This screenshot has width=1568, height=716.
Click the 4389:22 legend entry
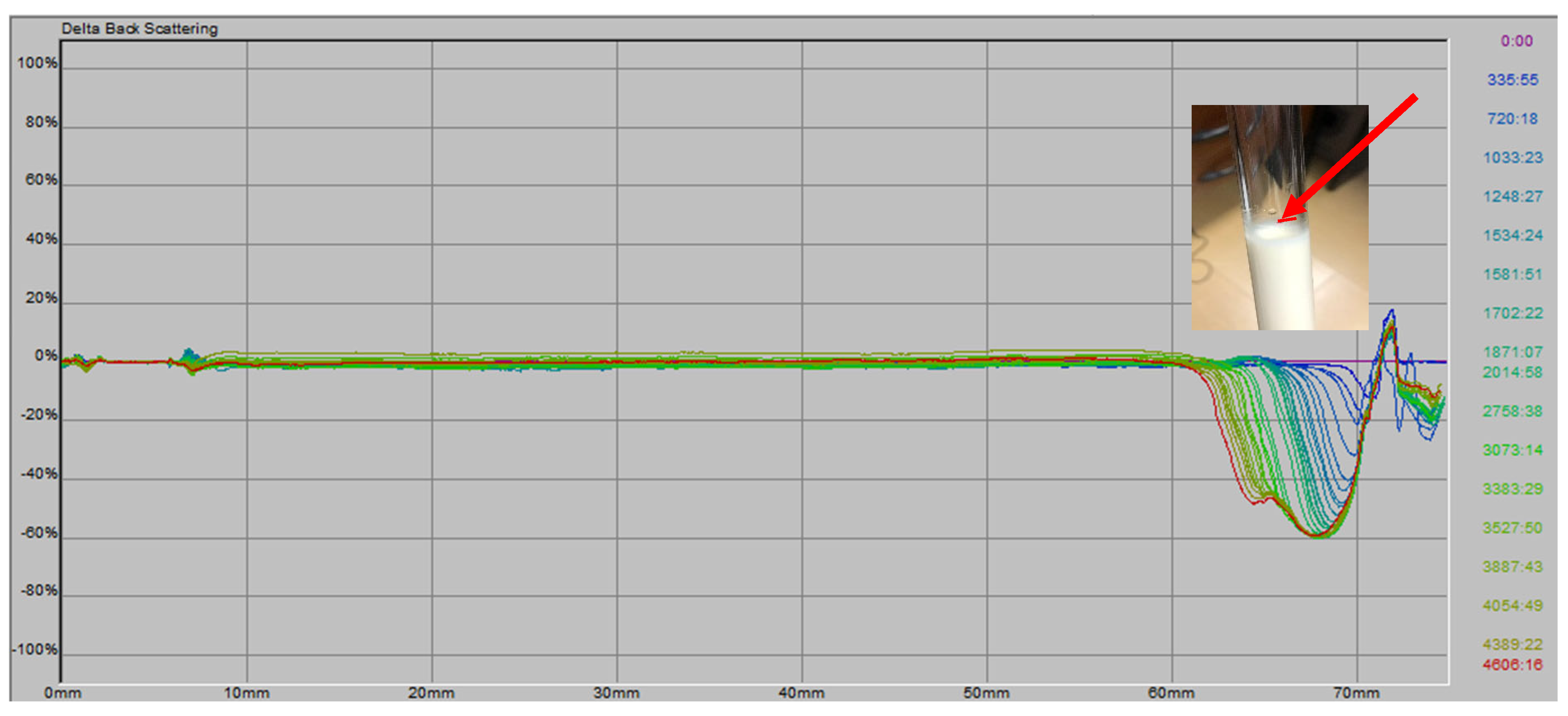click(x=1512, y=645)
